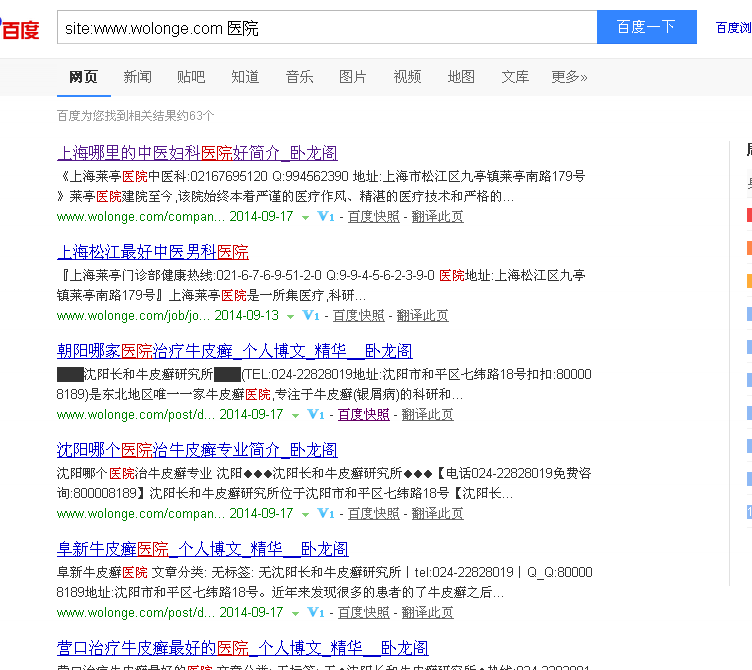Expand dropdown arrow of 上海松江最好中医男科 result

coord(290,317)
